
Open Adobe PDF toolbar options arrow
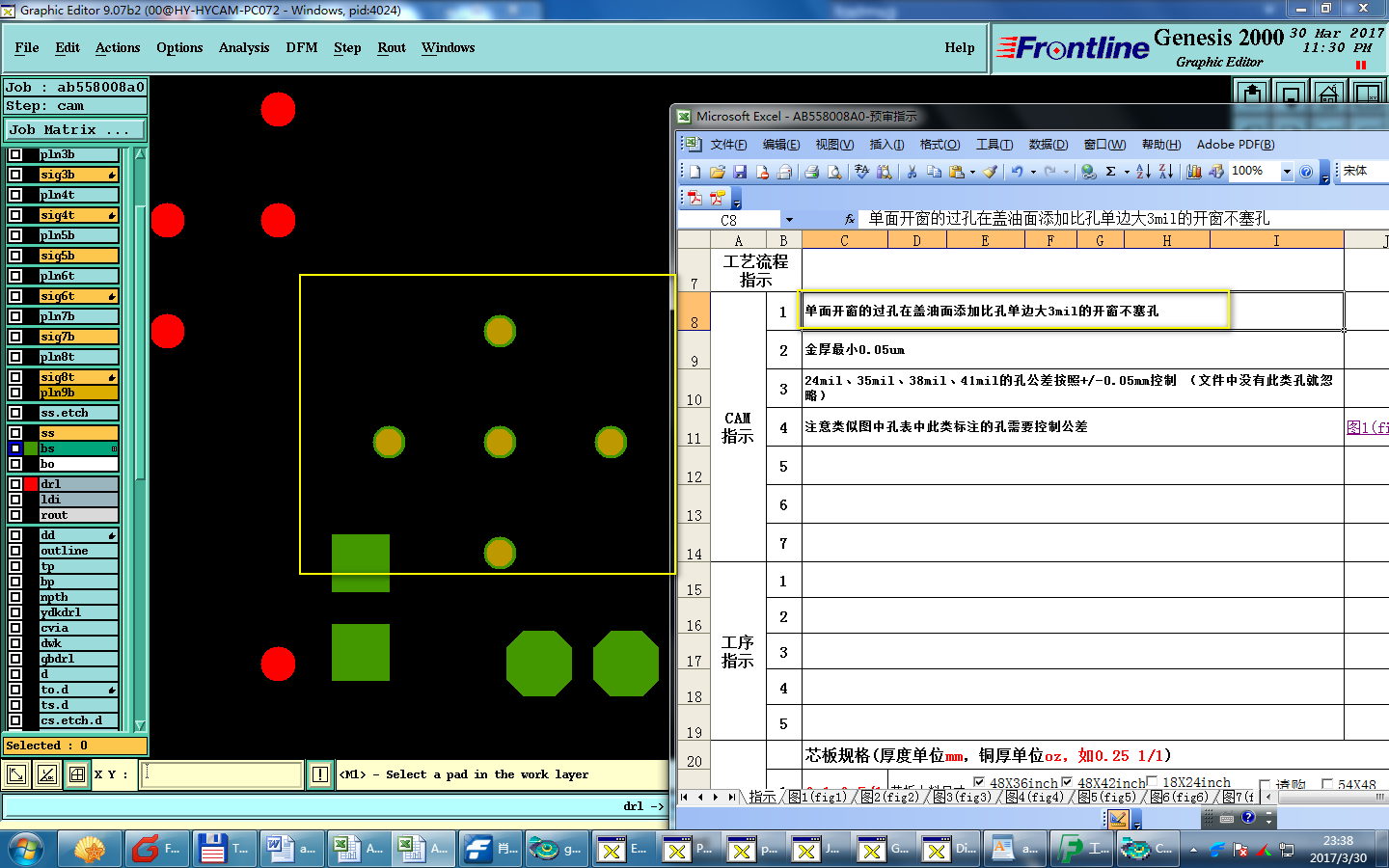point(737,200)
